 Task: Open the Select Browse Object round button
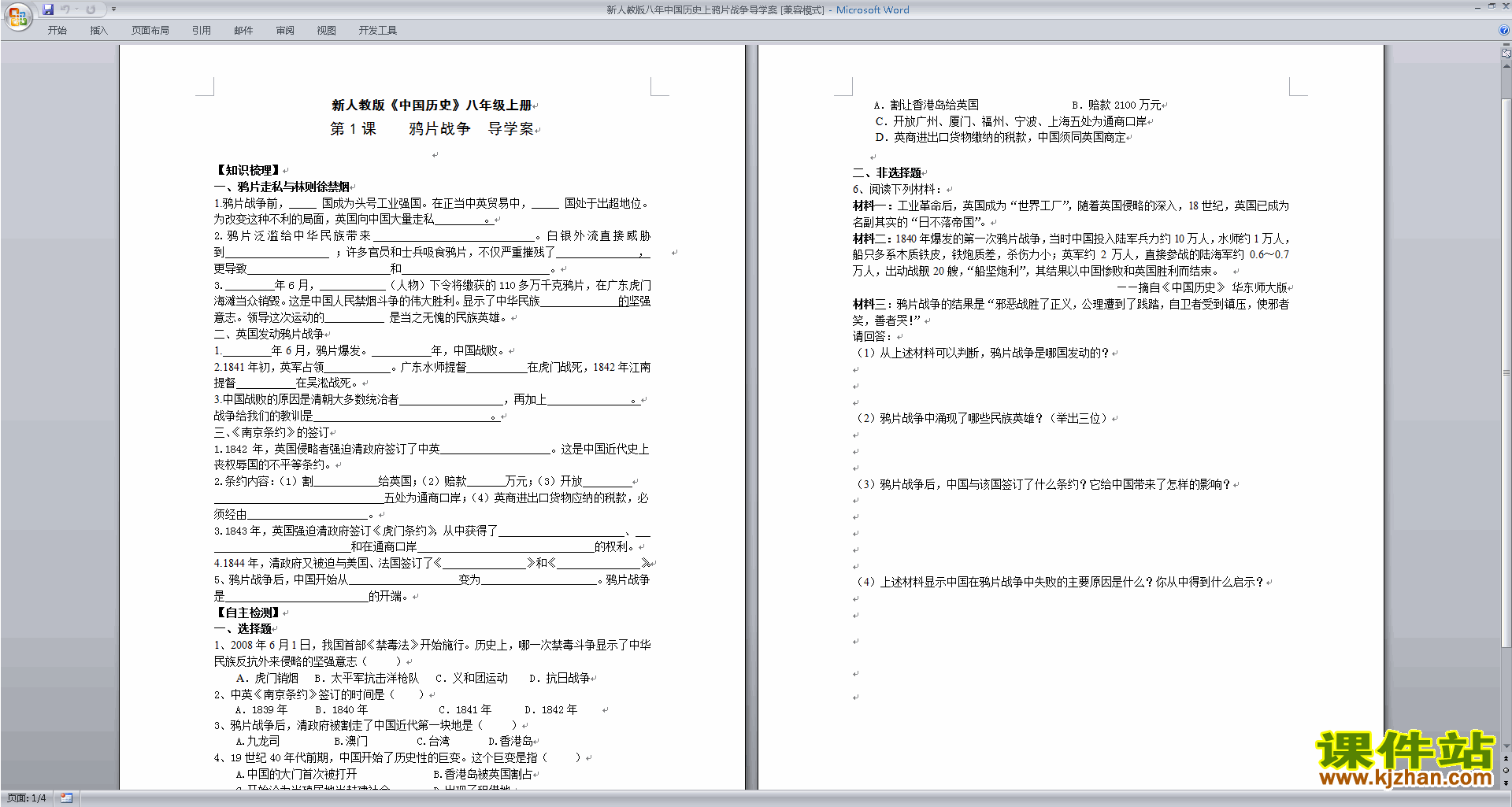(1506, 770)
